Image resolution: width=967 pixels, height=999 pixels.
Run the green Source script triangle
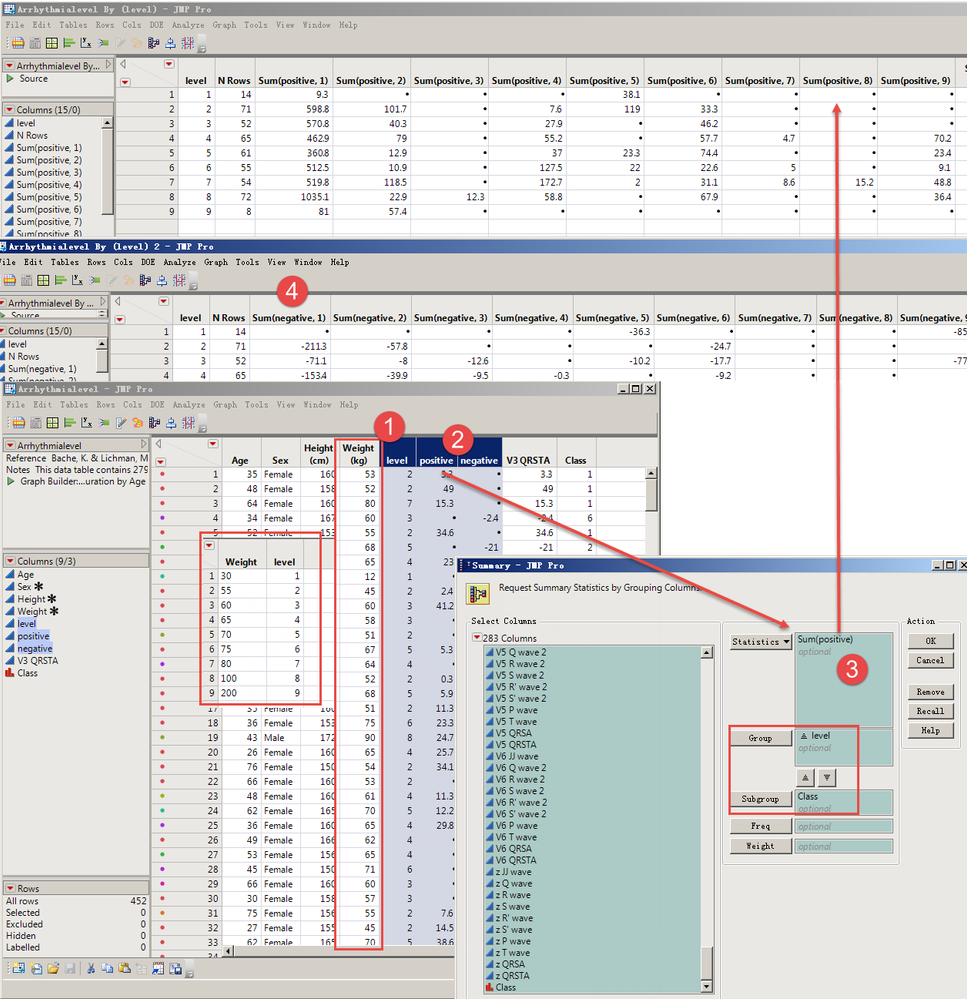click(x=10, y=78)
